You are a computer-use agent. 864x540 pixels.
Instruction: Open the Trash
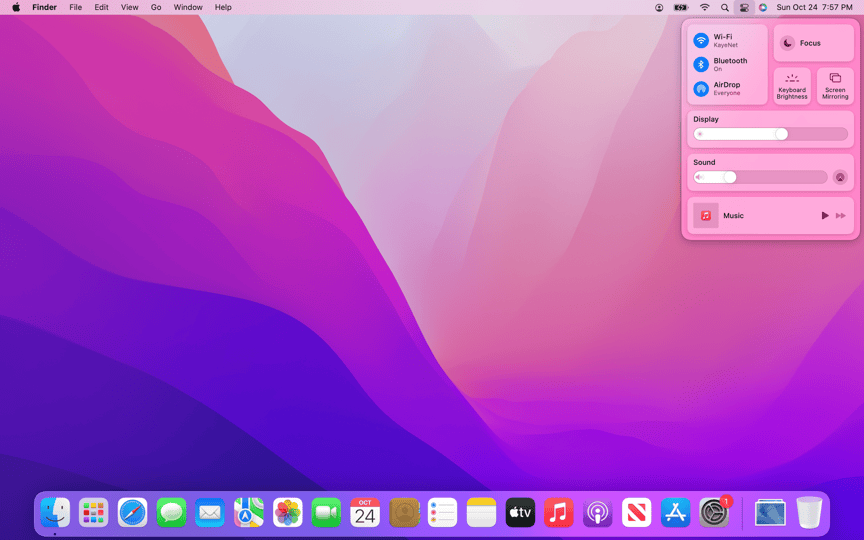pyautogui.click(x=809, y=512)
